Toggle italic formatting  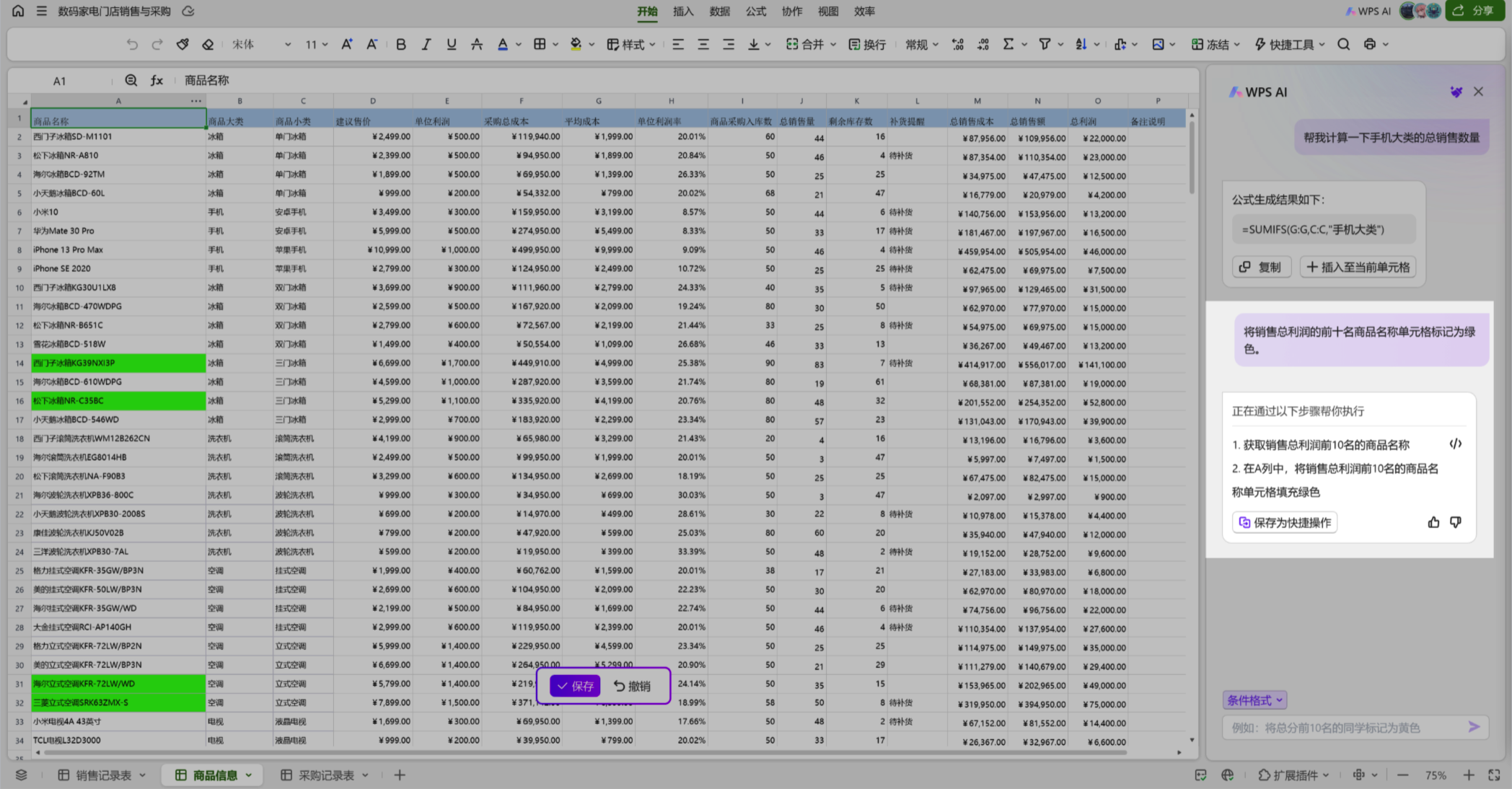[x=426, y=45]
